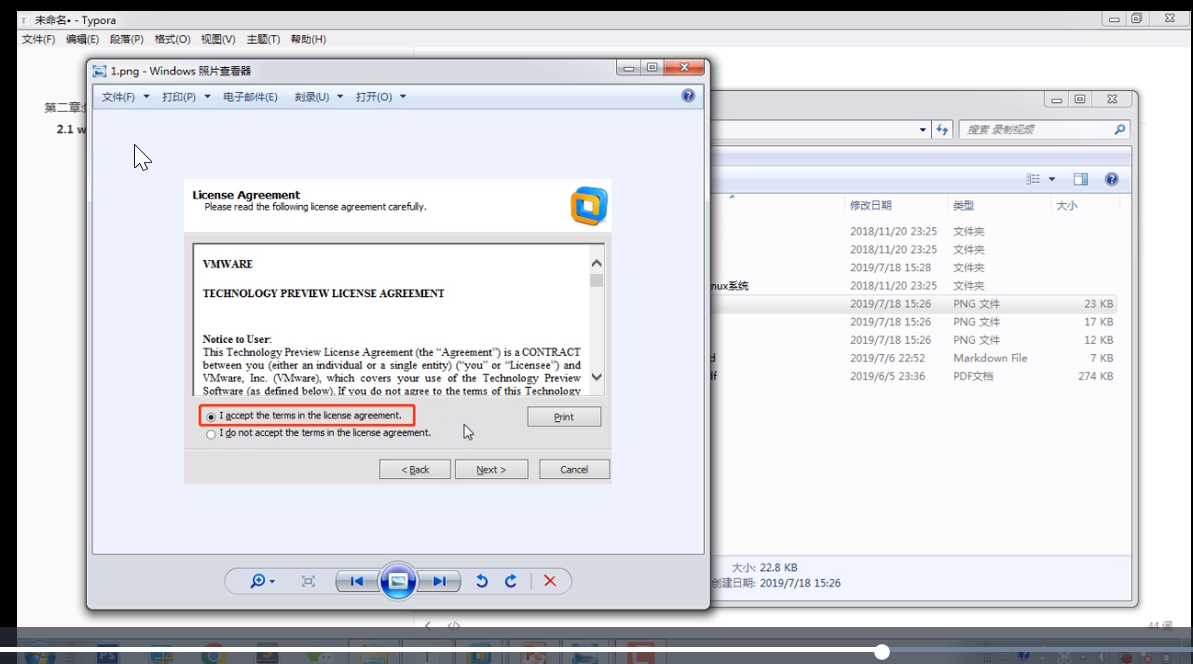Viewport: 1193px width, 664px height.
Task: Click the 274 KB size cell
Action: click(1096, 376)
